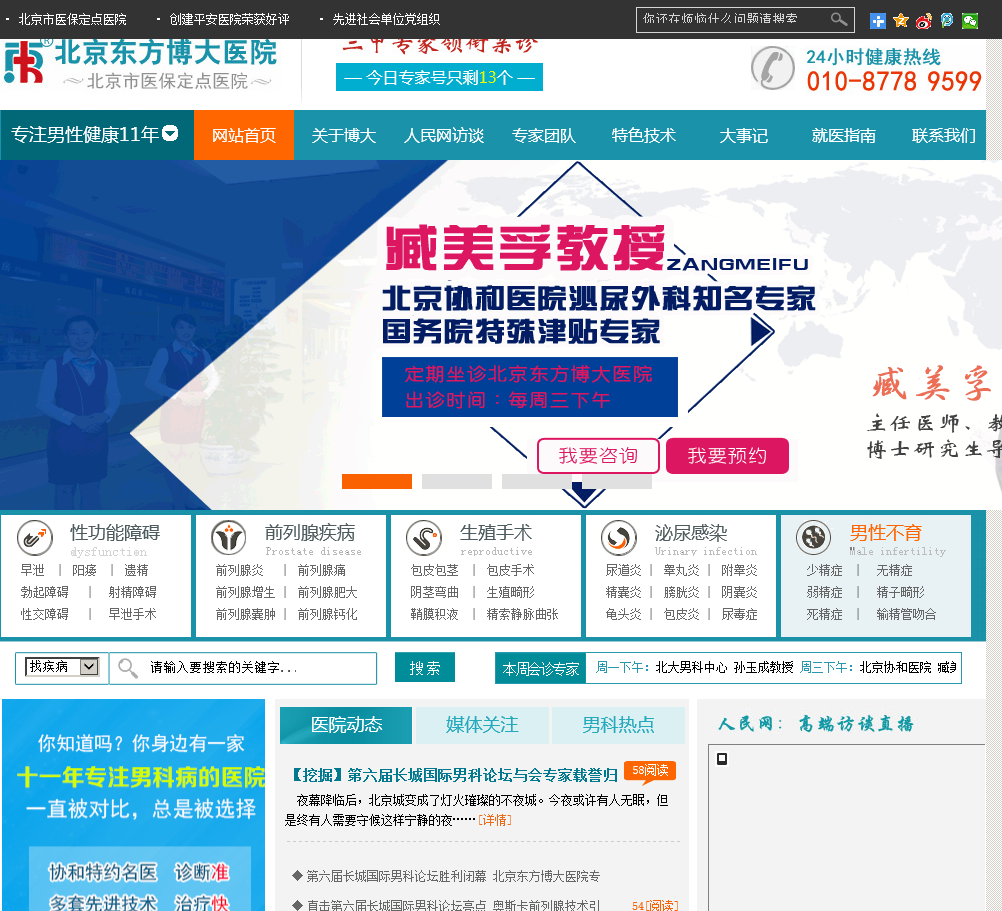Switch to 男科热点 tab
Image resolution: width=1002 pixels, height=911 pixels.
618,725
